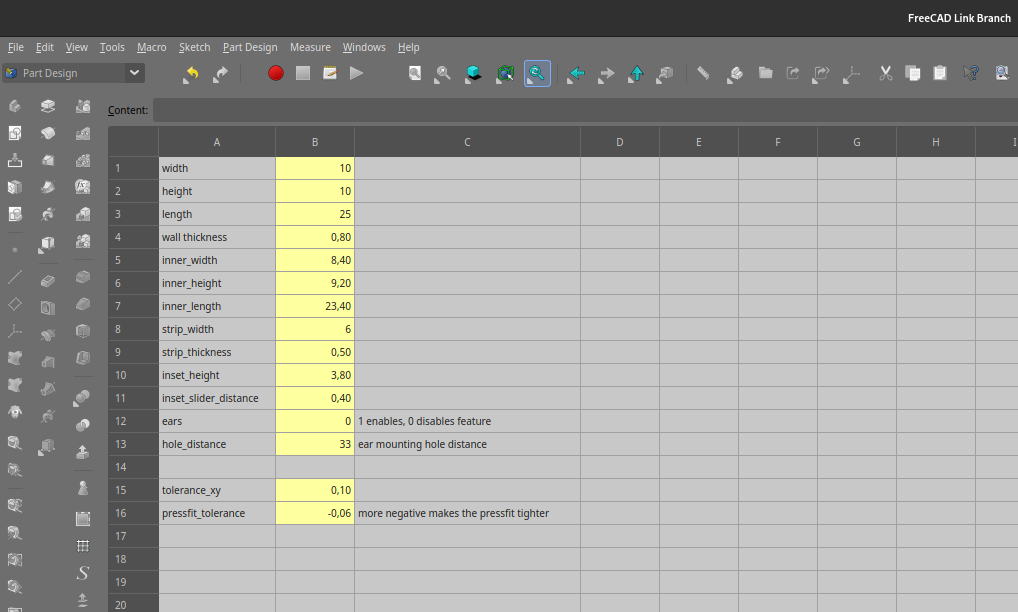Click the Copy icon beside the scissors
Screen dimensions: 1018x612
pos(913,73)
